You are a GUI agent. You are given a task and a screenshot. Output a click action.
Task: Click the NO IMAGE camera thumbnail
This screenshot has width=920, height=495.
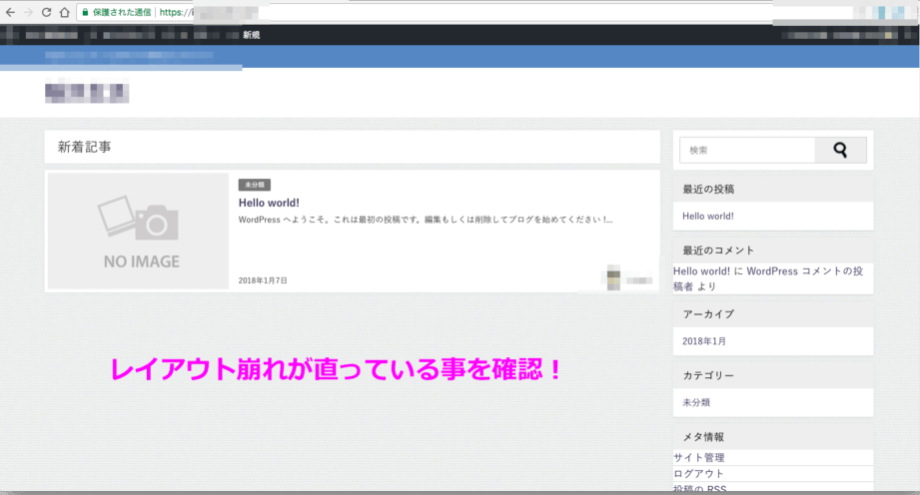point(139,231)
